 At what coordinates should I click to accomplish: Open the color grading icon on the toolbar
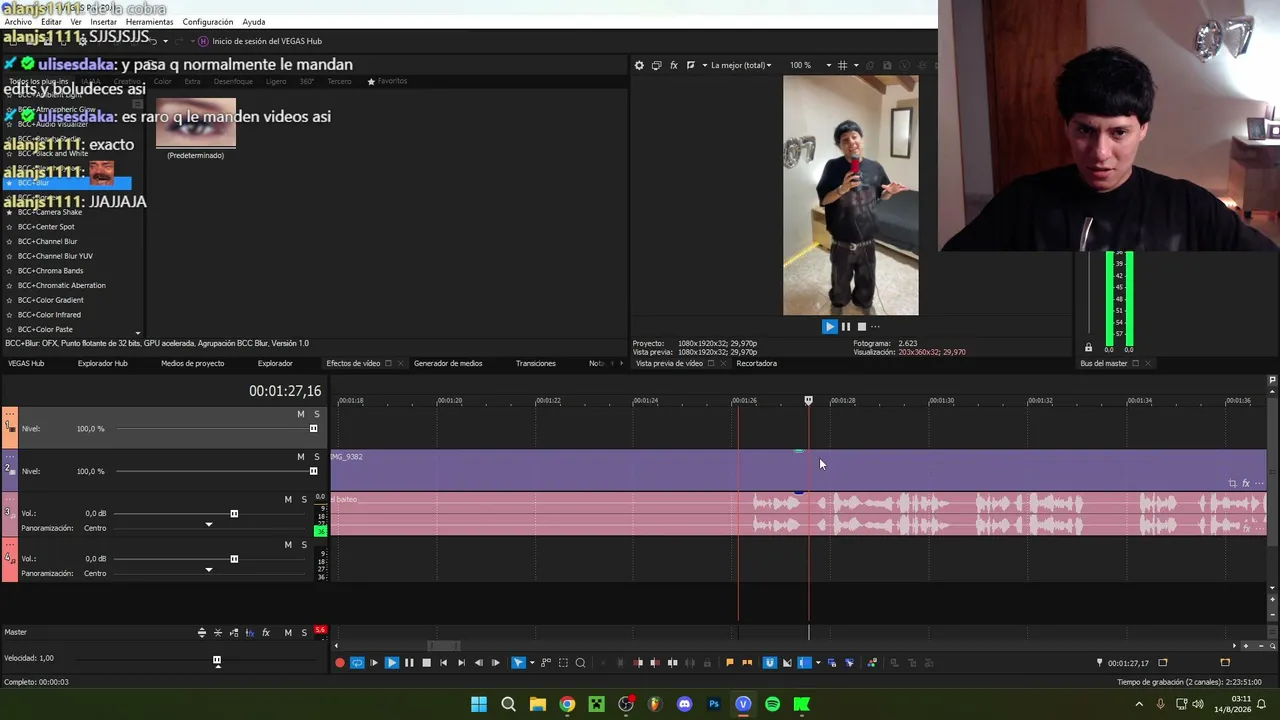873,662
